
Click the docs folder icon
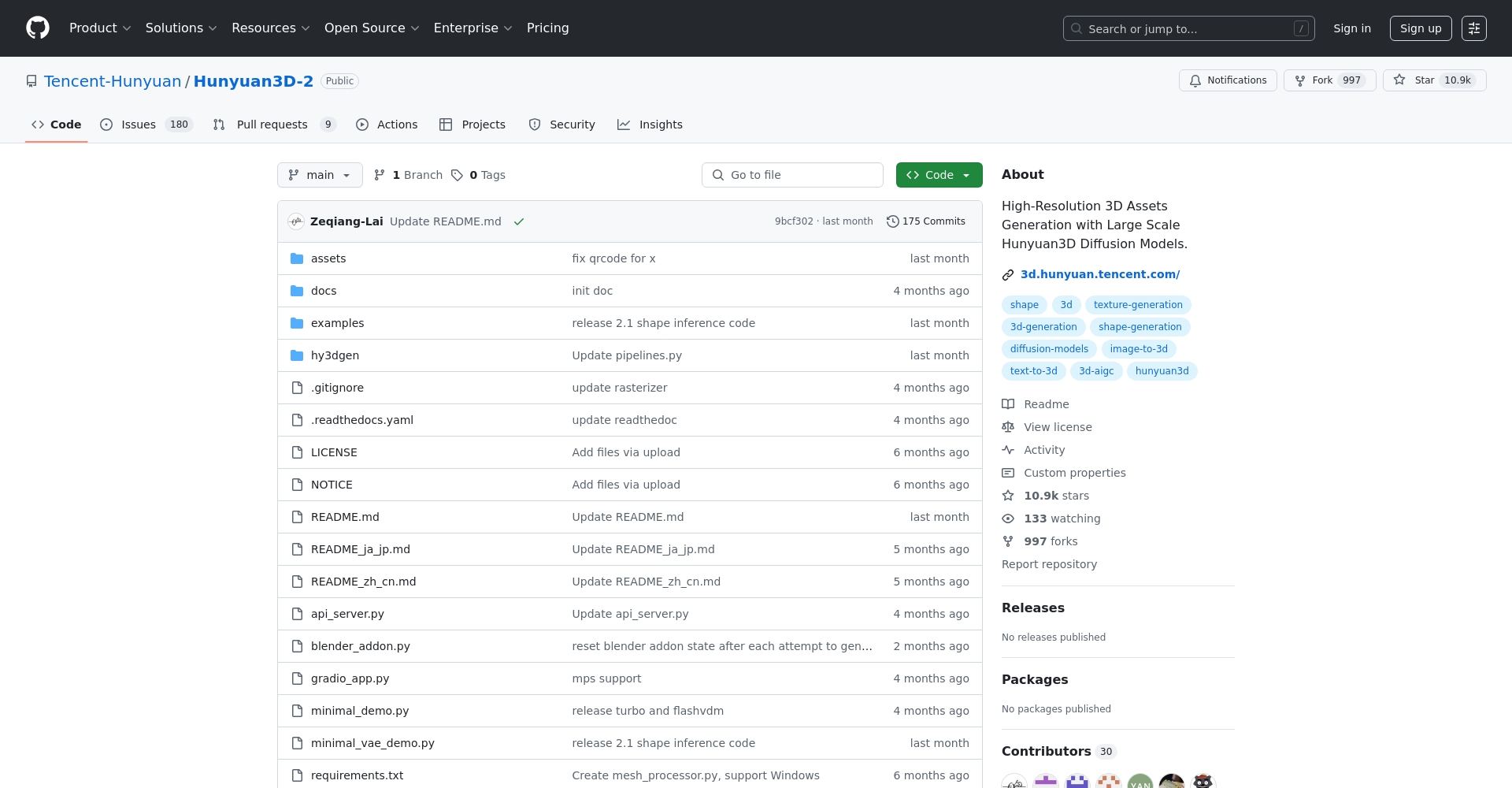(x=297, y=291)
